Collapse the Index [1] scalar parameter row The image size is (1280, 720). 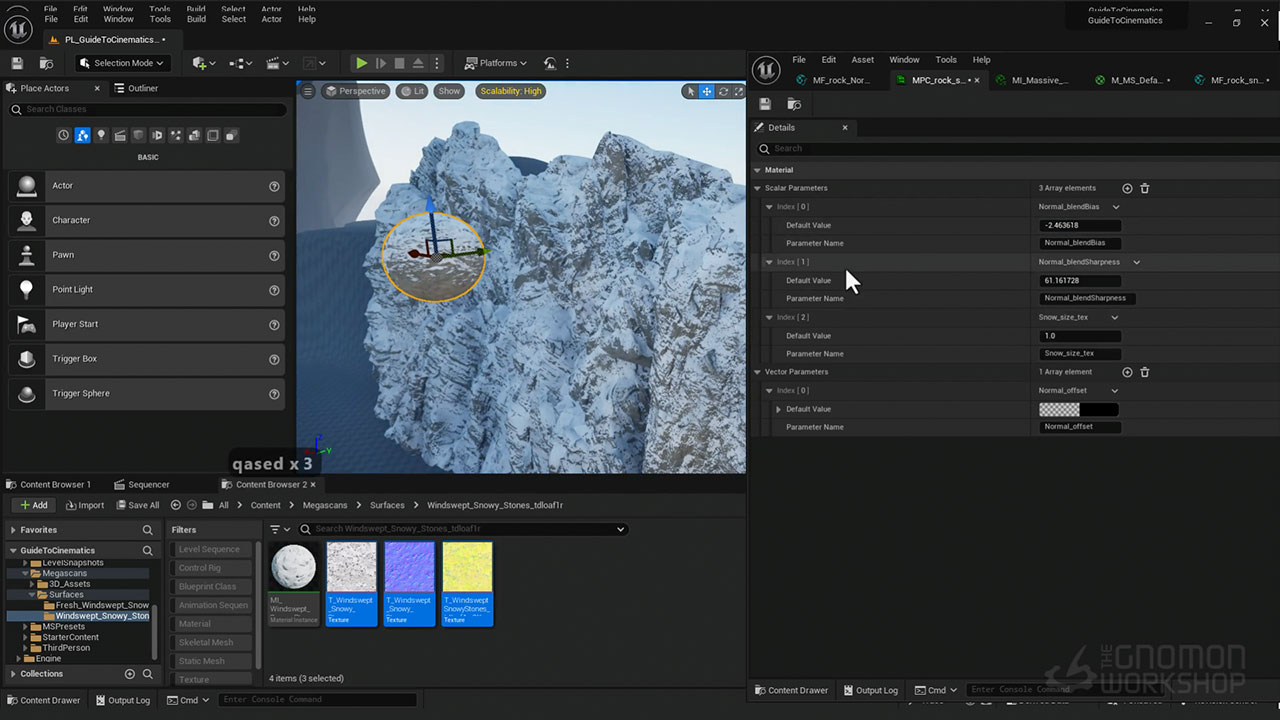pyautogui.click(x=769, y=262)
